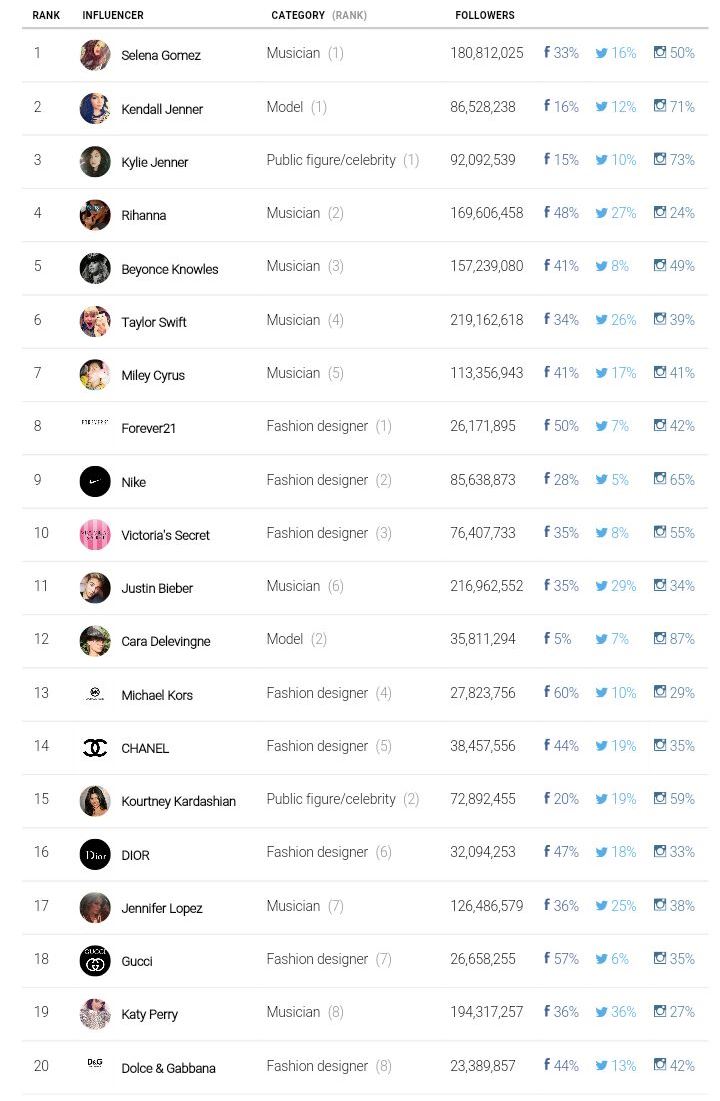Click Forever21 Fashion designer category text
This screenshot has height=1101, width=720.
pyautogui.click(x=317, y=426)
